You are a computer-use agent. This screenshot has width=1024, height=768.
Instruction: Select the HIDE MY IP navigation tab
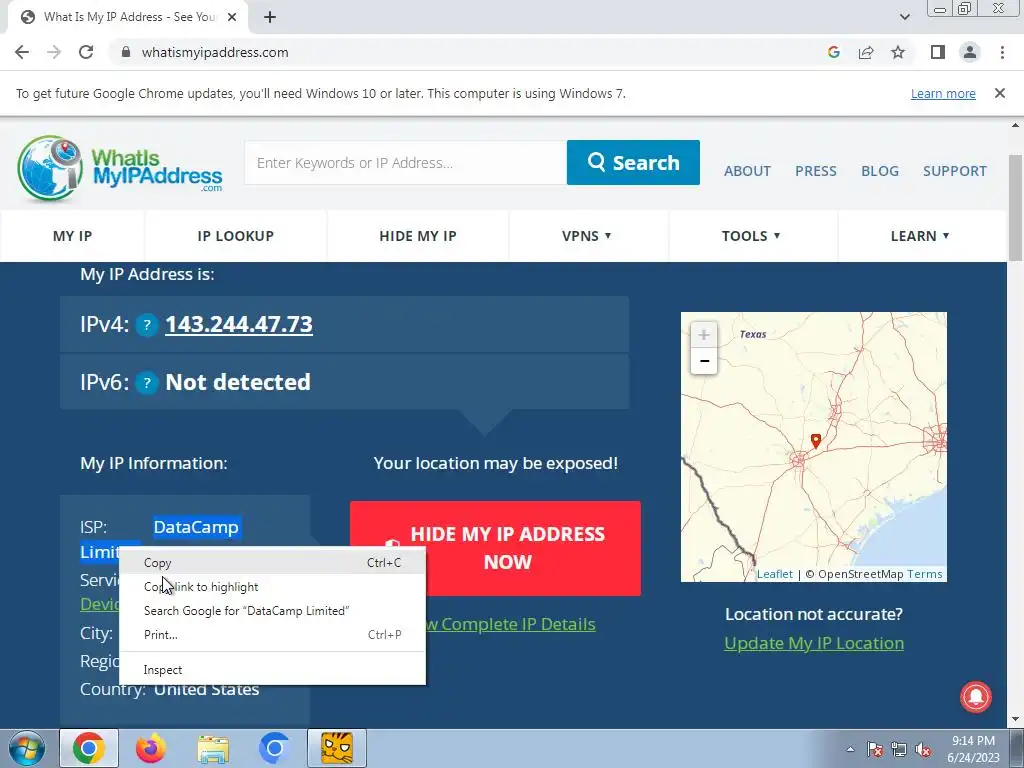(418, 236)
